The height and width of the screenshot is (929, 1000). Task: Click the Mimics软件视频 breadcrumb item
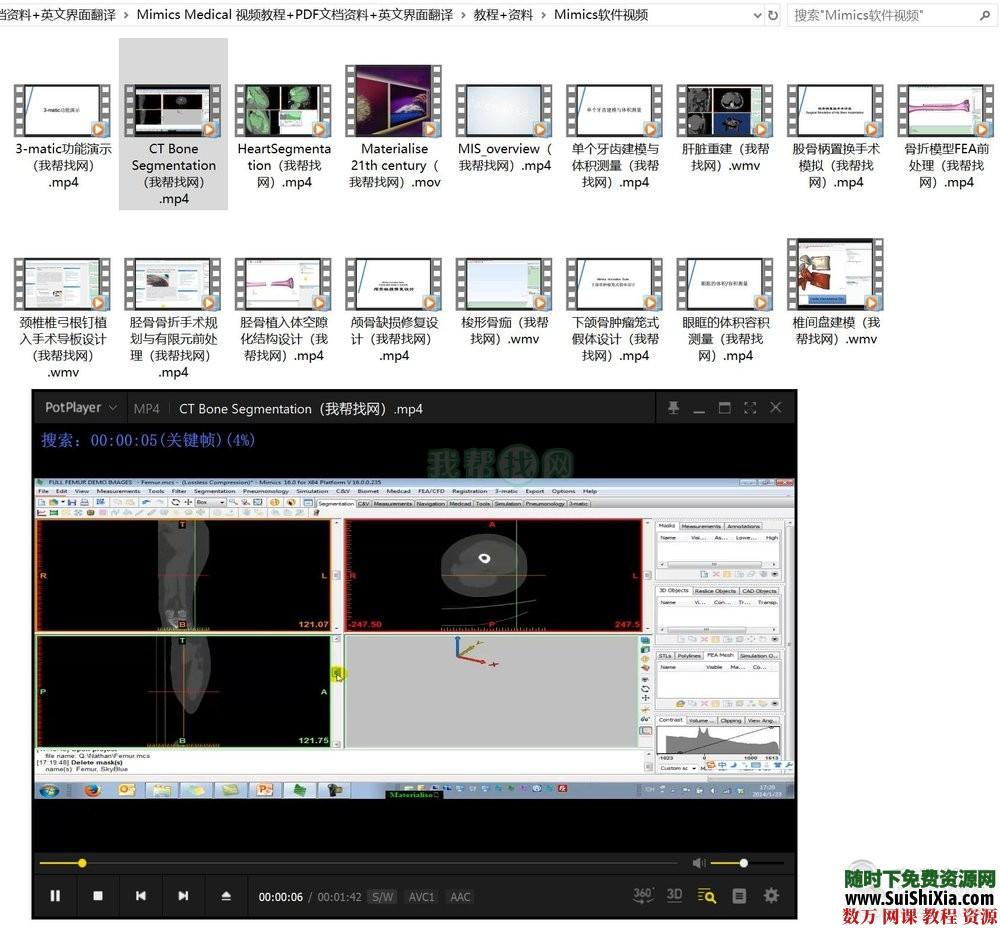pos(600,15)
